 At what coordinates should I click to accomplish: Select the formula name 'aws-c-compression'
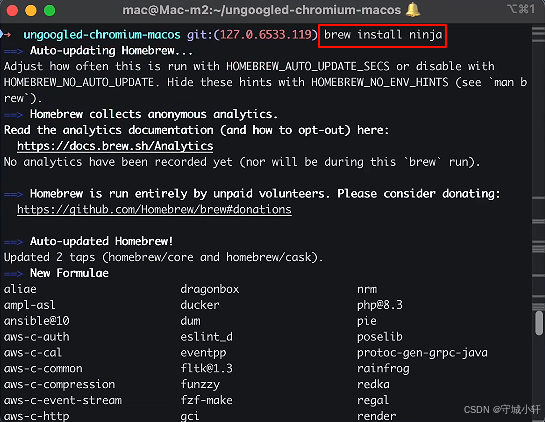59,384
